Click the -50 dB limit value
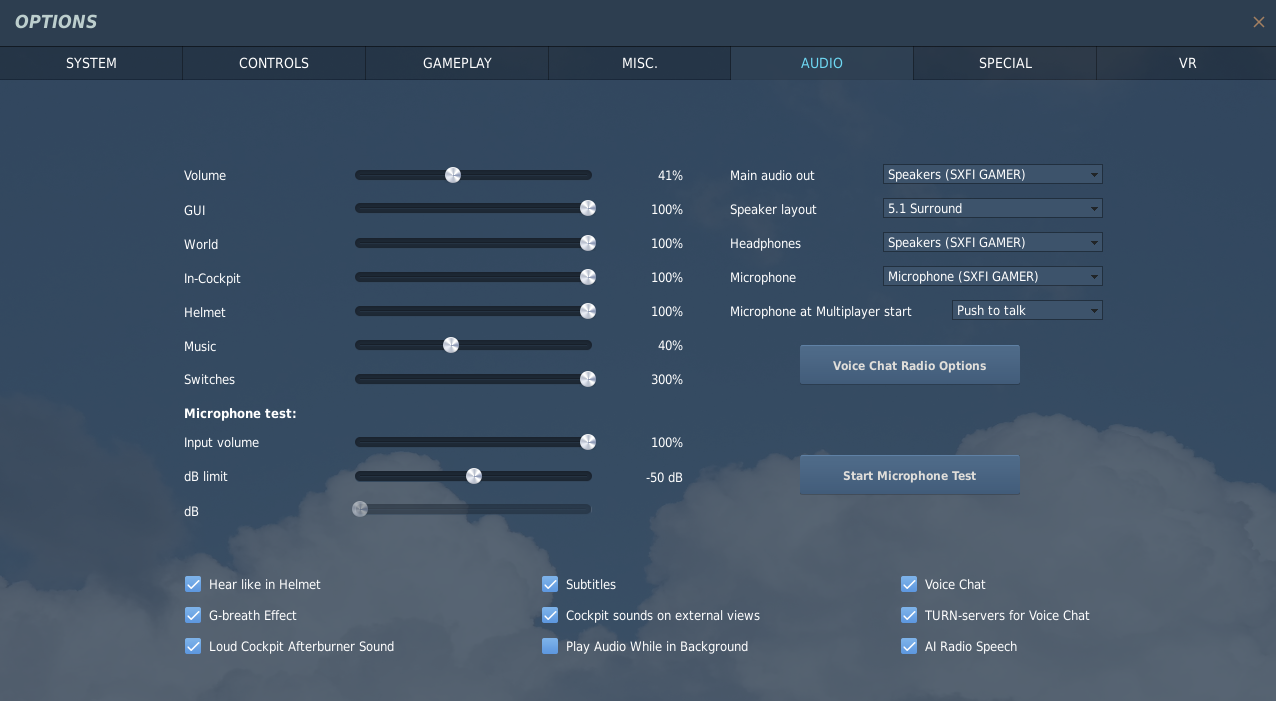 pyautogui.click(x=664, y=477)
